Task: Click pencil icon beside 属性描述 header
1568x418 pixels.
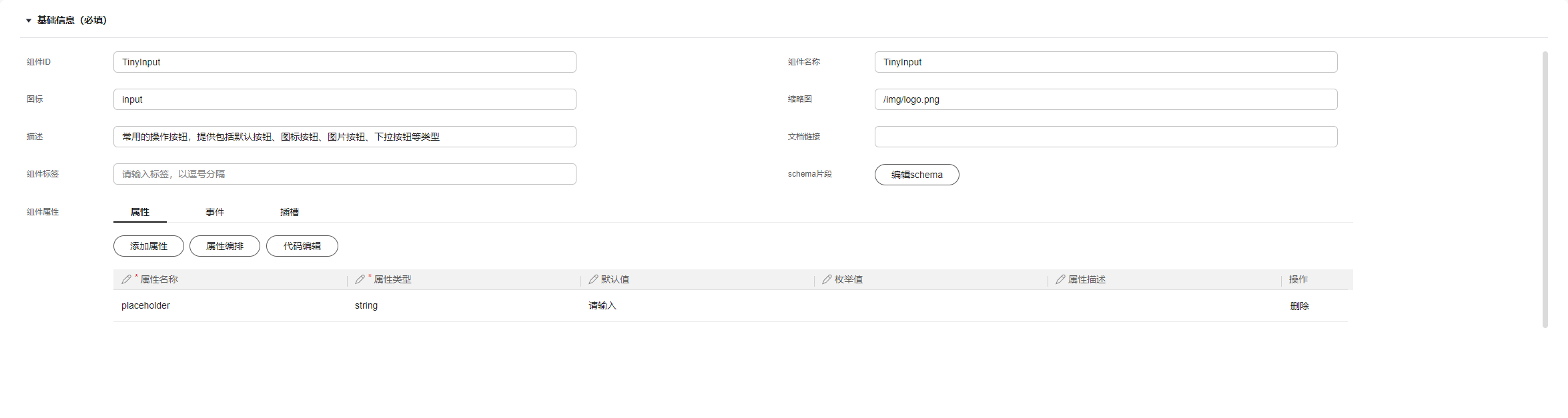Action: [1060, 279]
